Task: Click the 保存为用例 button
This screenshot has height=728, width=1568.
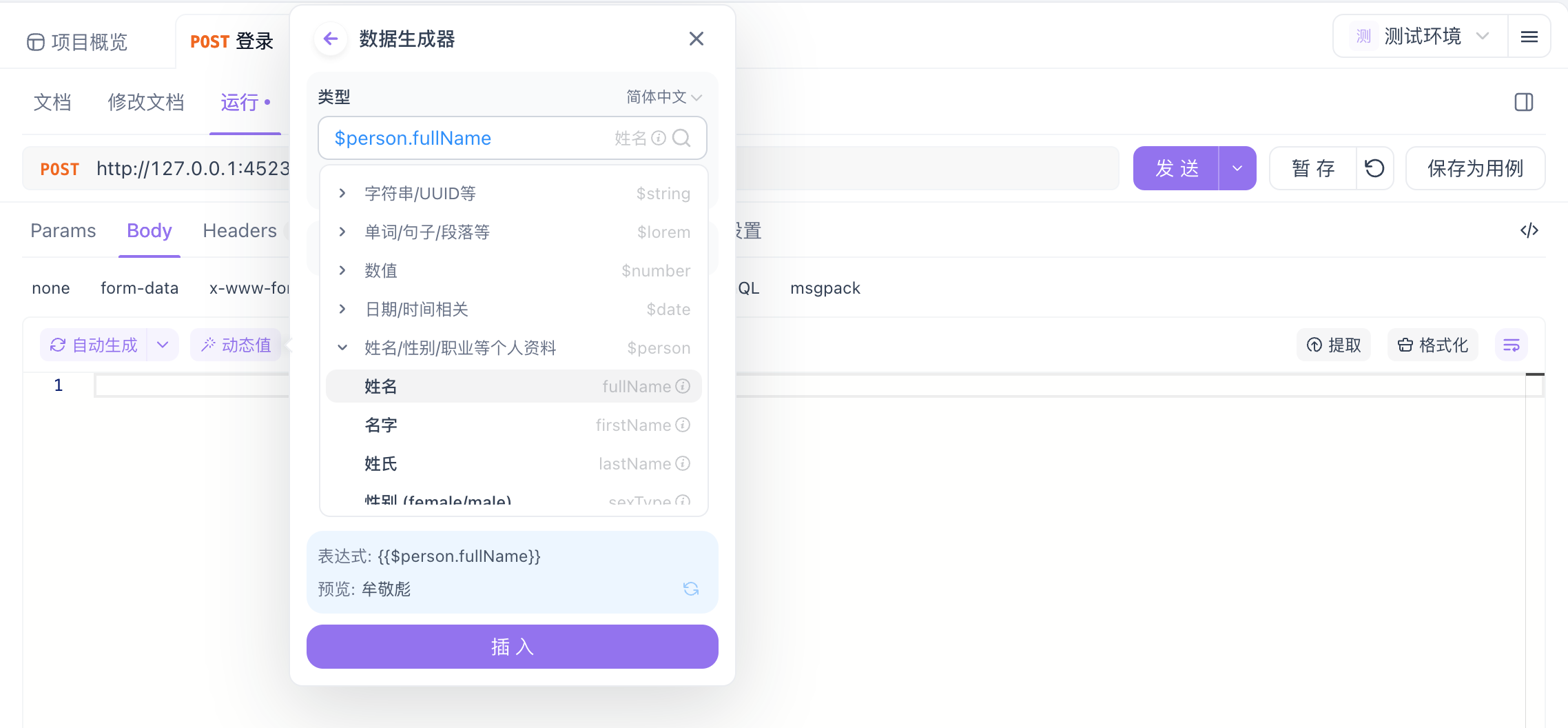Action: click(1475, 168)
